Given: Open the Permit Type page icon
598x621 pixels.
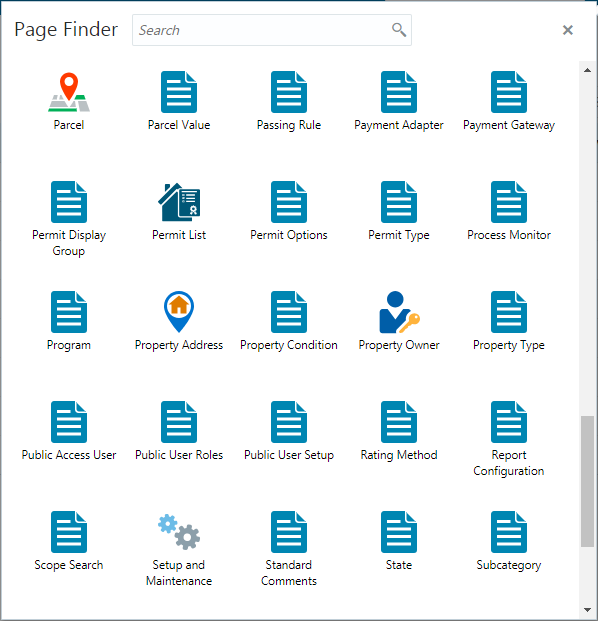Looking at the screenshot, I should [x=399, y=202].
